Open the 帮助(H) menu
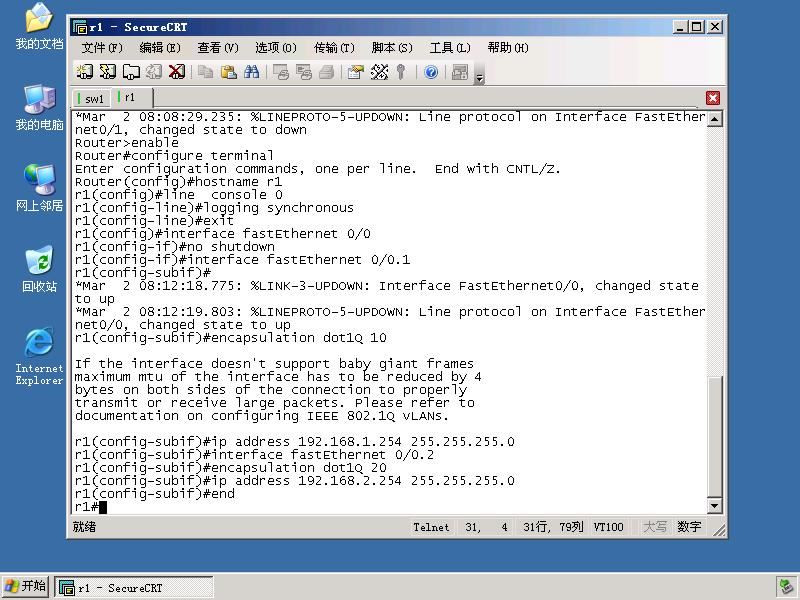Viewport: 800px width, 600px height. click(x=508, y=48)
